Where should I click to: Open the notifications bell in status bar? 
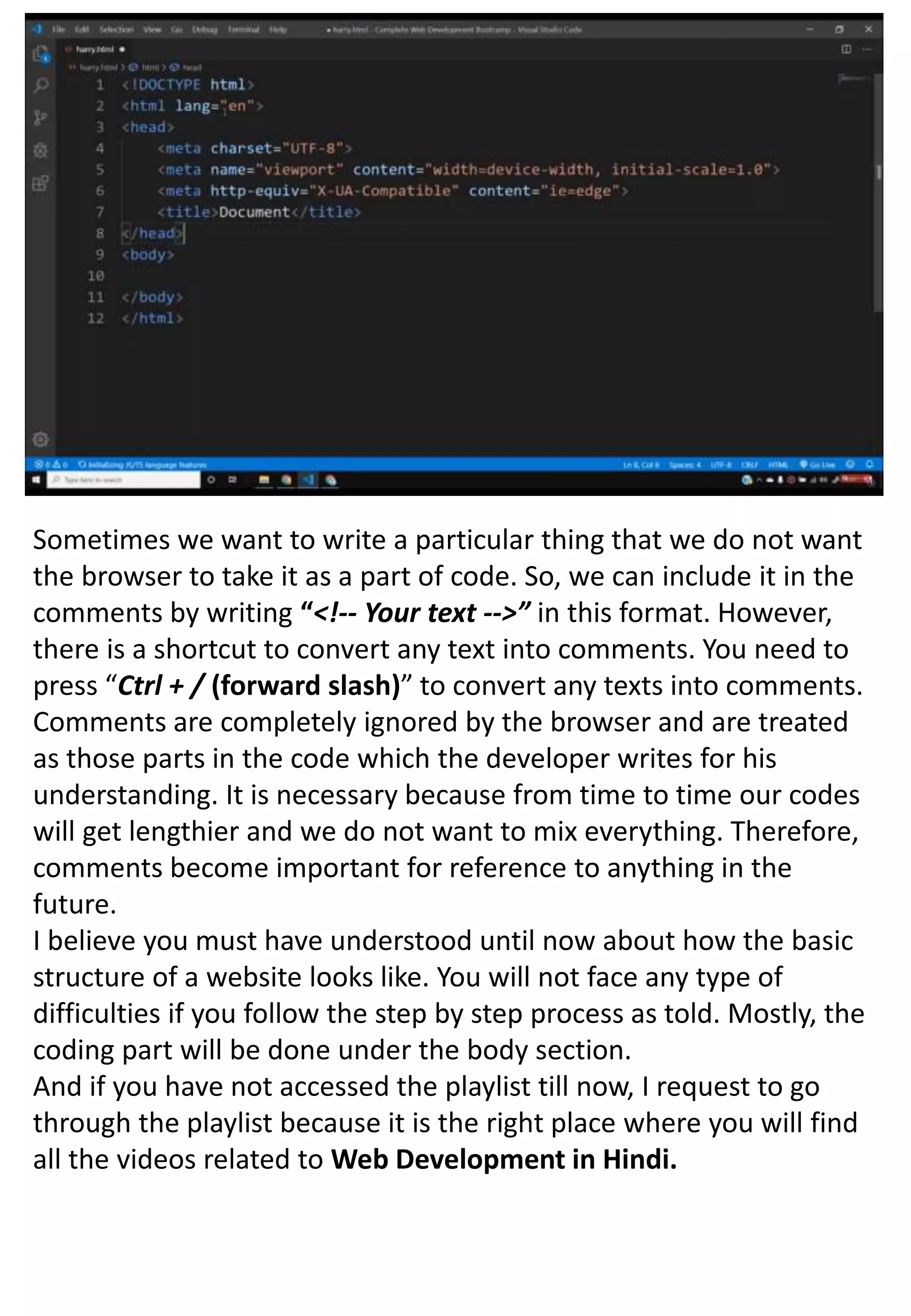(870, 464)
